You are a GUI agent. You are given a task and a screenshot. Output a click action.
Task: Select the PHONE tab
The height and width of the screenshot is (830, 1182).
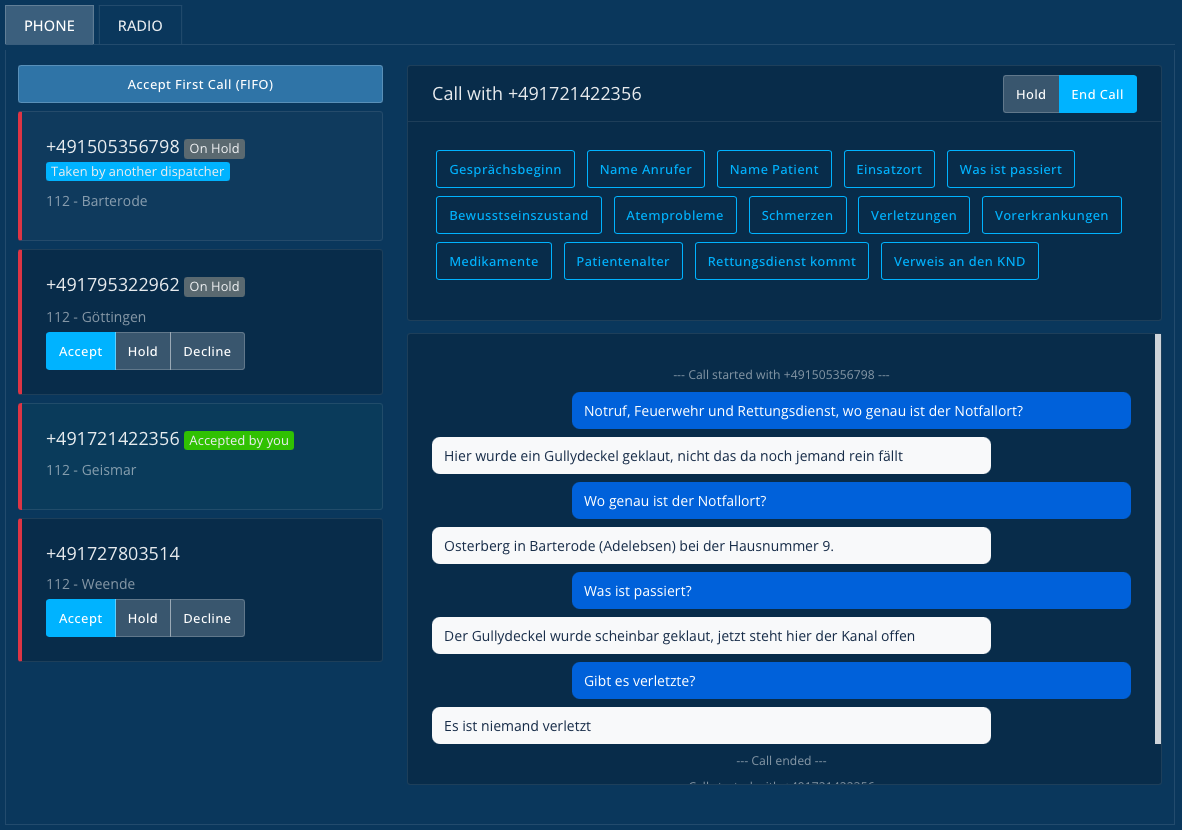[x=50, y=26]
